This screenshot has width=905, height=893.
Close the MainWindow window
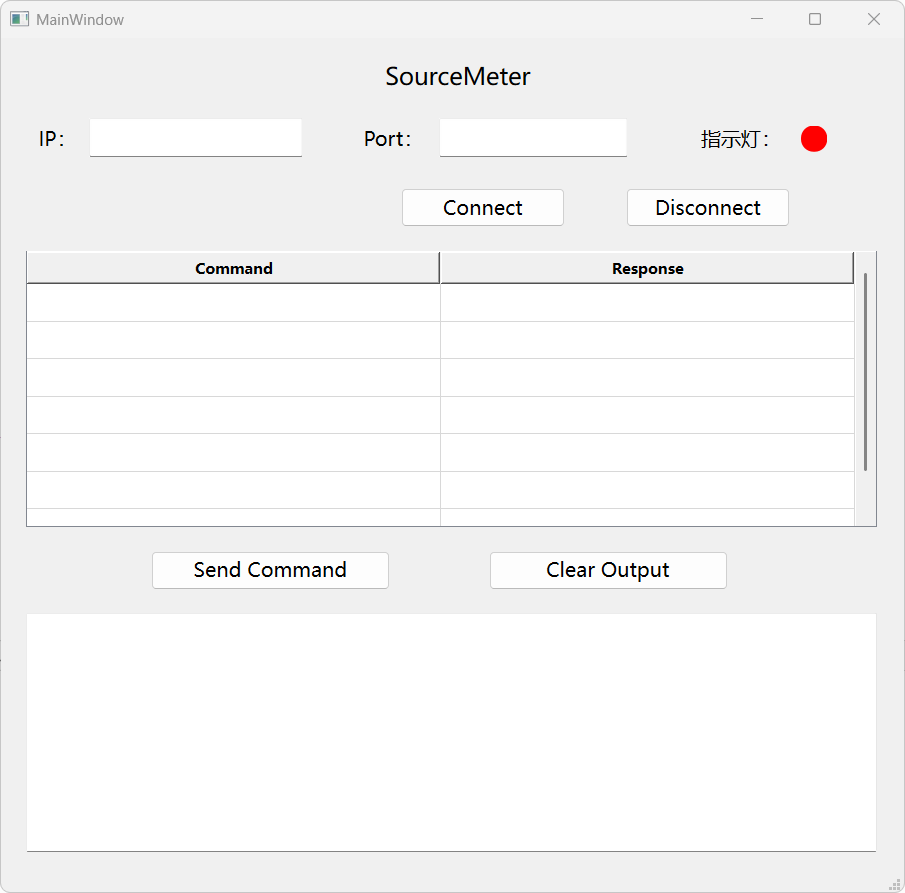point(874,19)
